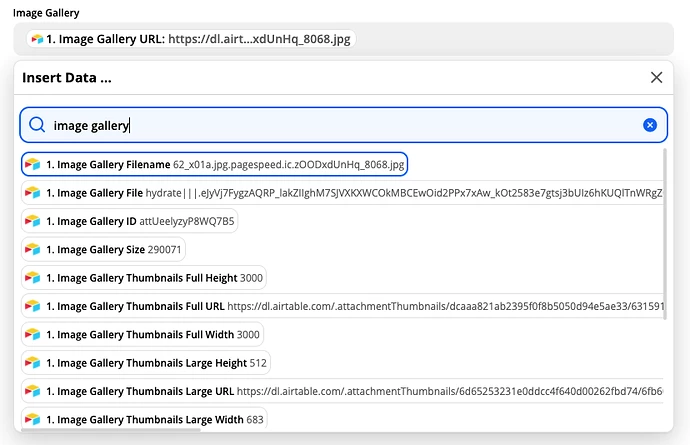Click the image gallery search field
This screenshot has width=690, height=445.
click(x=343, y=125)
